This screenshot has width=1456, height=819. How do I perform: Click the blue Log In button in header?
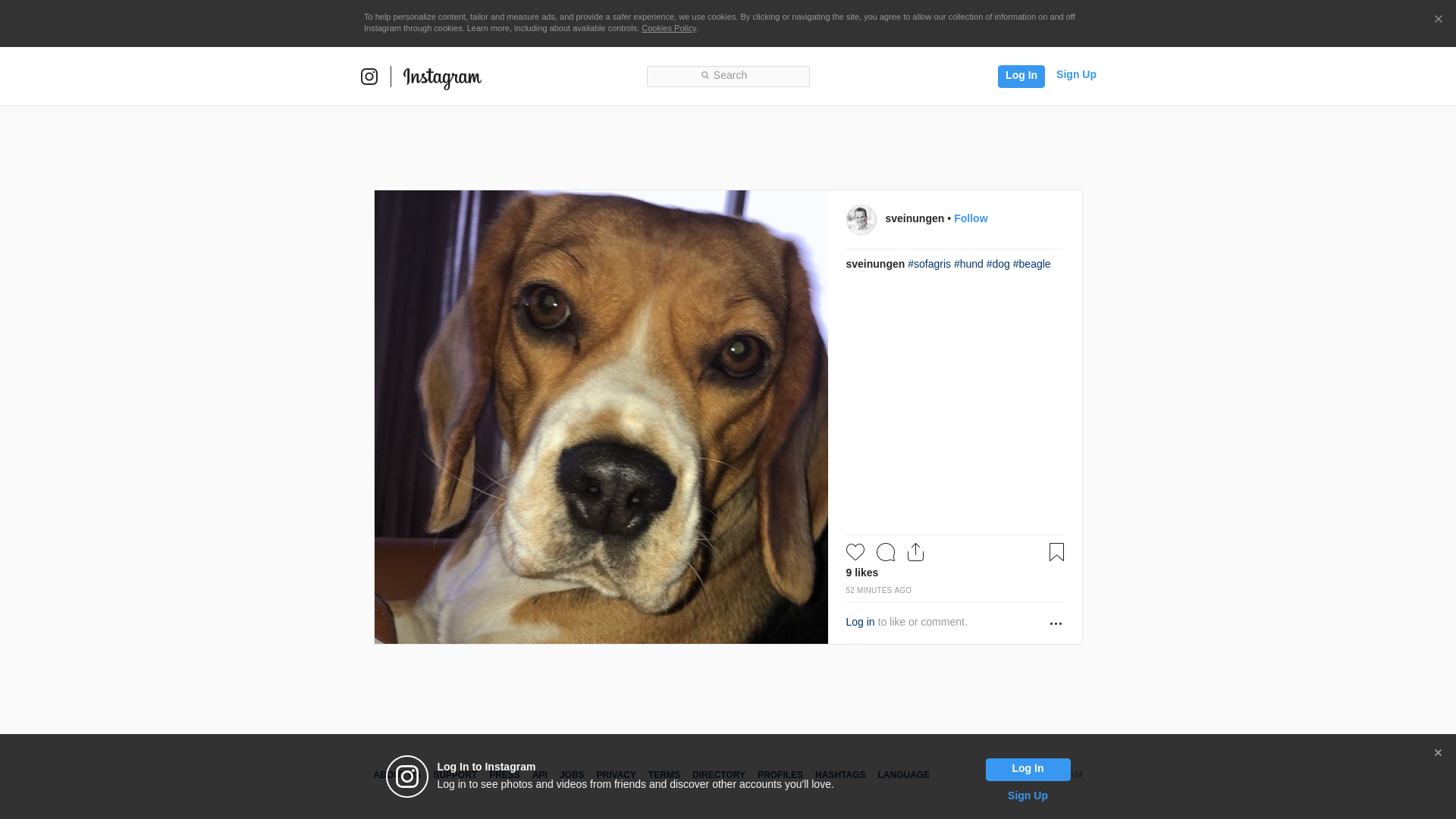tap(1021, 76)
